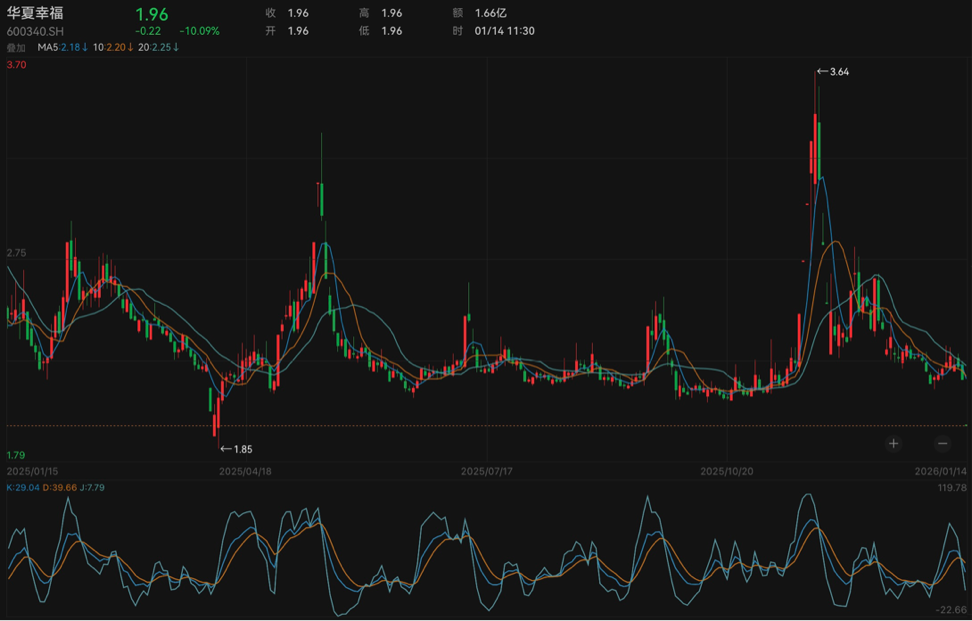Click the stock name 华夏幸福
The width and height of the screenshot is (972, 621).
(x=35, y=14)
